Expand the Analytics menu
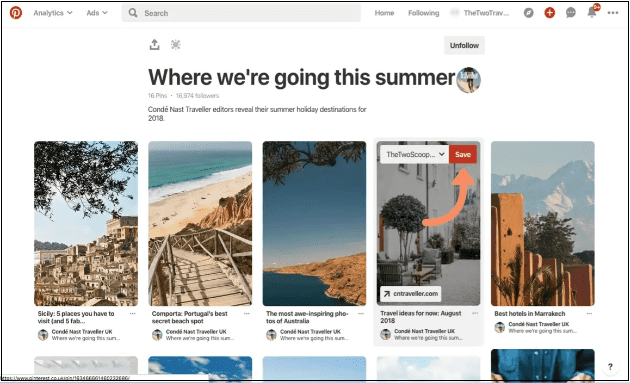This screenshot has height=383, width=630. coord(53,13)
